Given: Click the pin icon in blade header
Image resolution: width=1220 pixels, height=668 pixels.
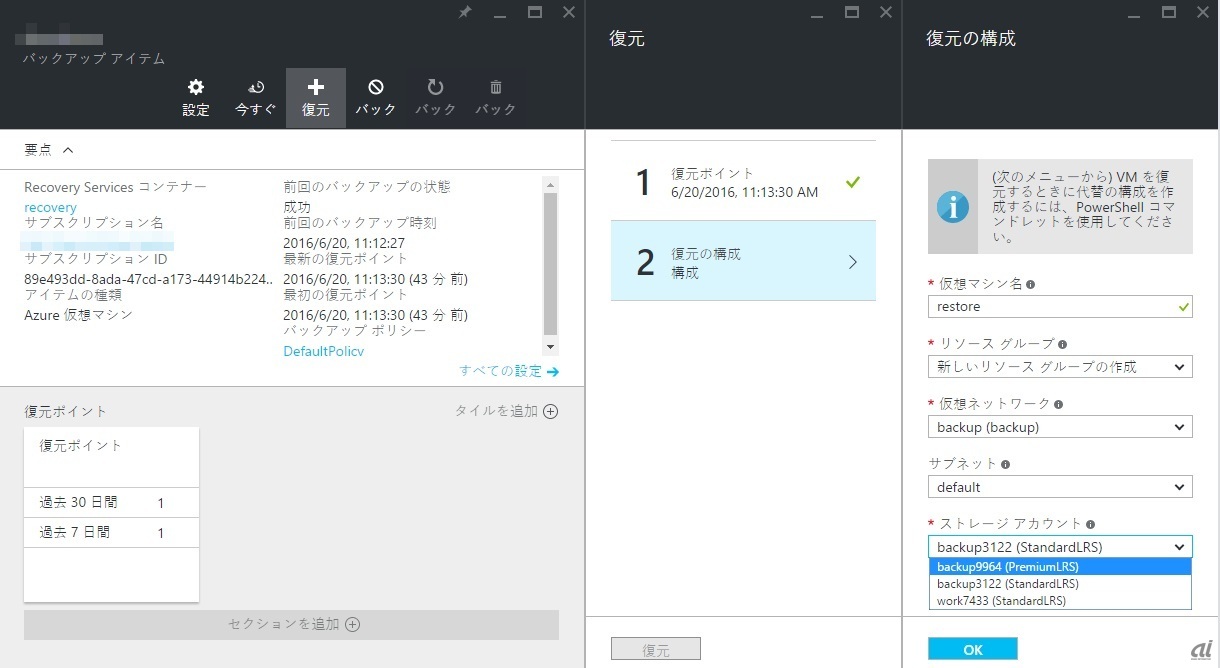Looking at the screenshot, I should click(464, 13).
